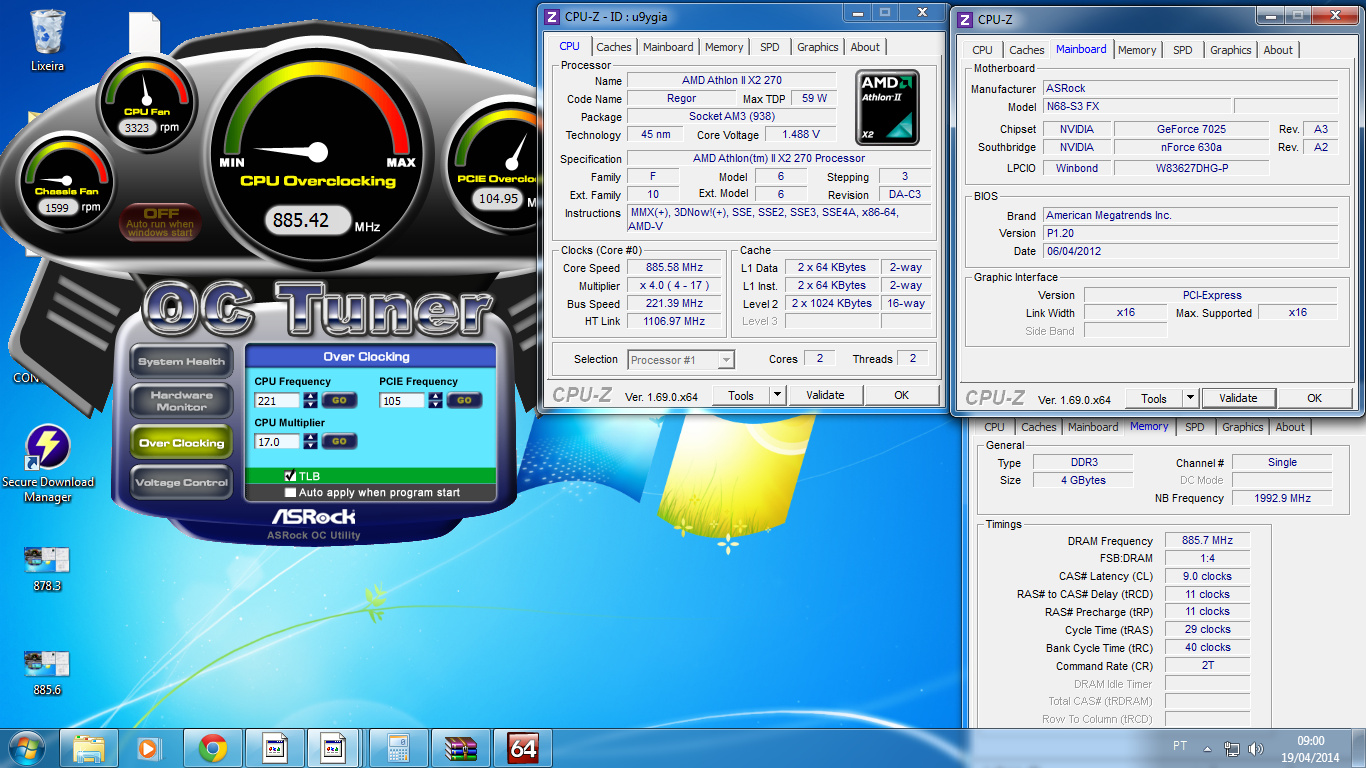This screenshot has width=1366, height=768.
Task: Open Google Chrome from the taskbar
Action: 211,748
